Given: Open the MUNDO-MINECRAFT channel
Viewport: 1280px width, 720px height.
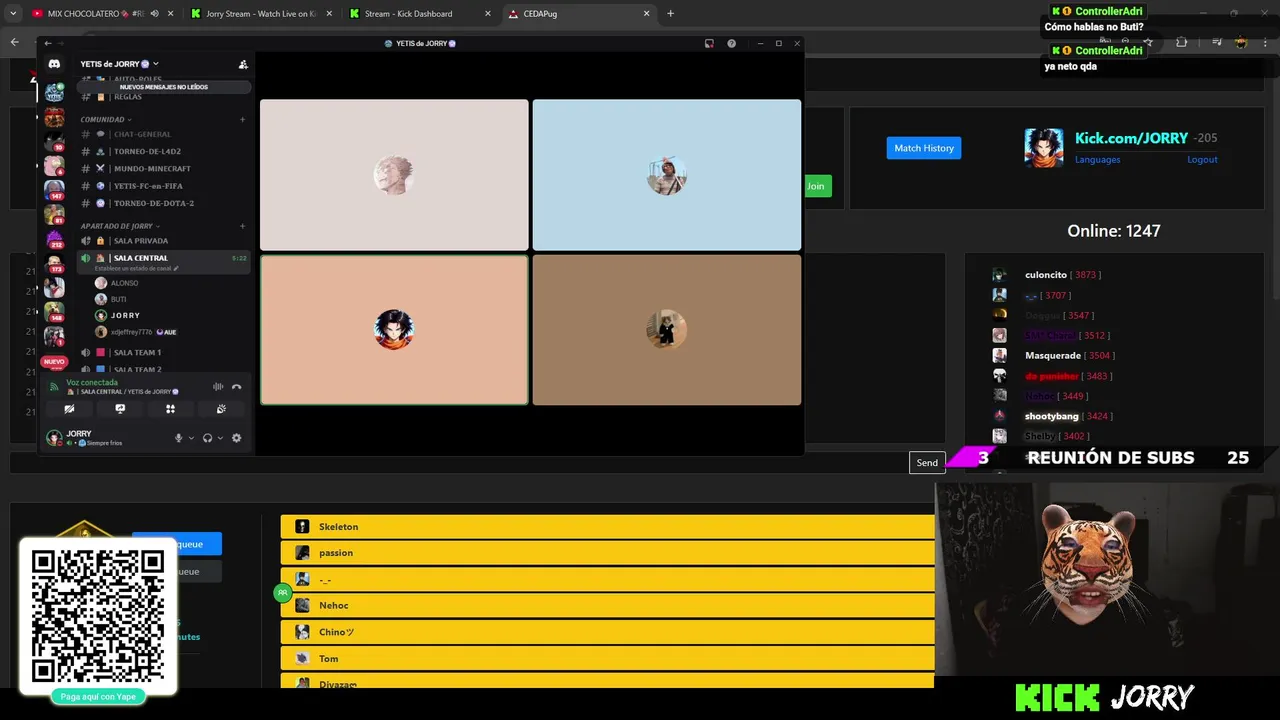Looking at the screenshot, I should [x=164, y=168].
